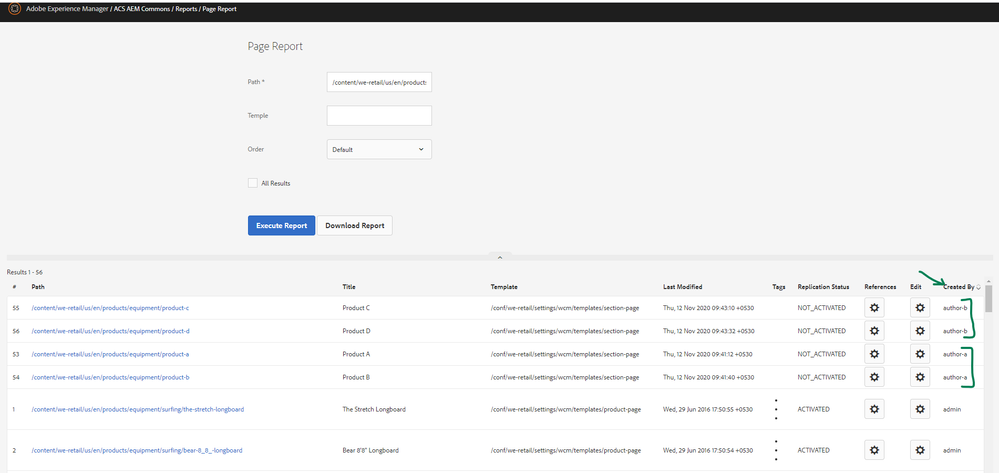Open References gear for Product D row
This screenshot has width=999, height=473.
point(874,331)
